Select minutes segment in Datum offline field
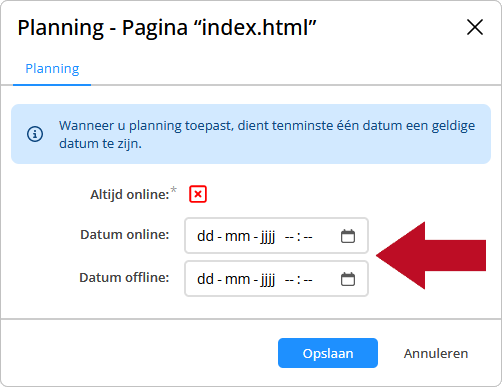Viewport: 502px width, 387px height. click(x=308, y=279)
